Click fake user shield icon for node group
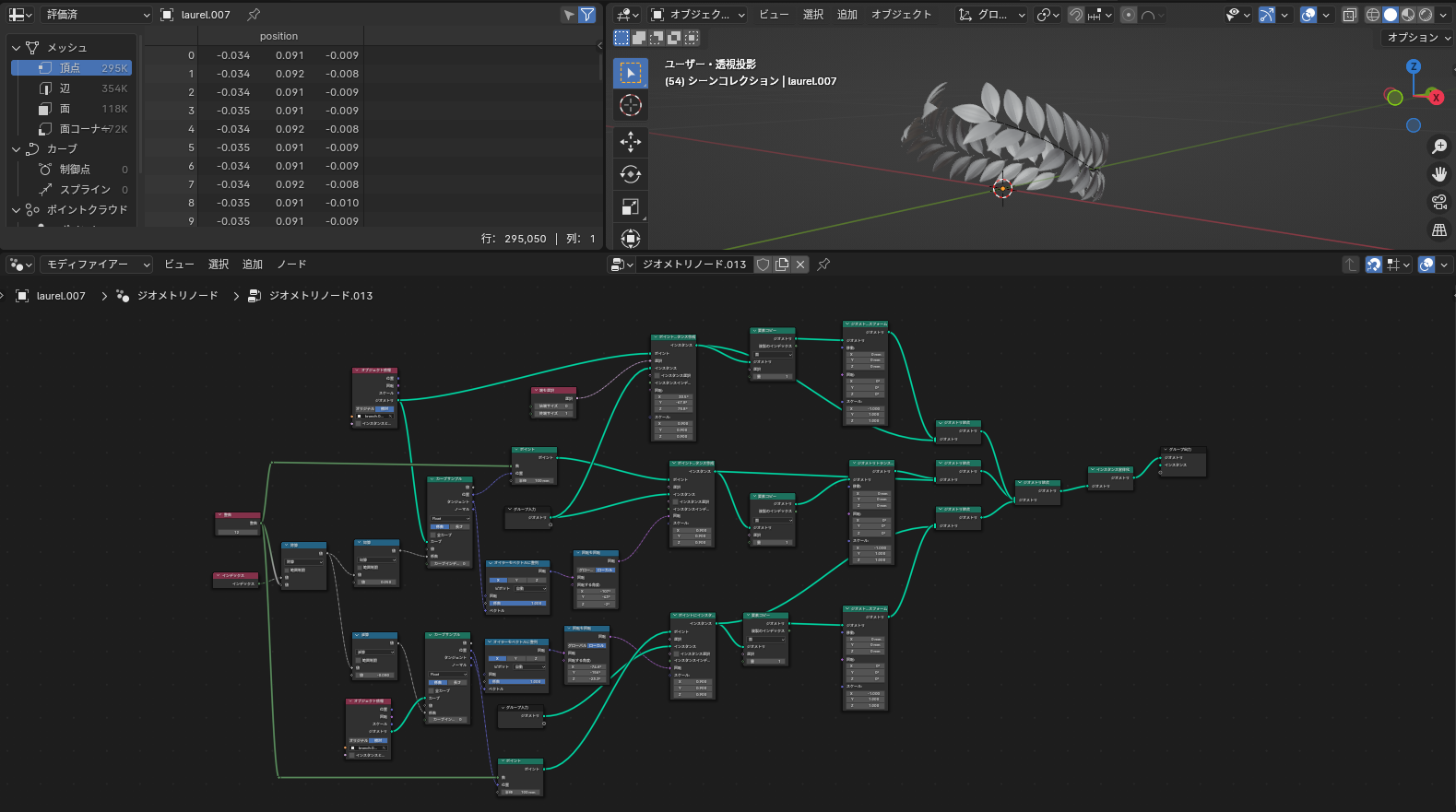 click(x=764, y=265)
